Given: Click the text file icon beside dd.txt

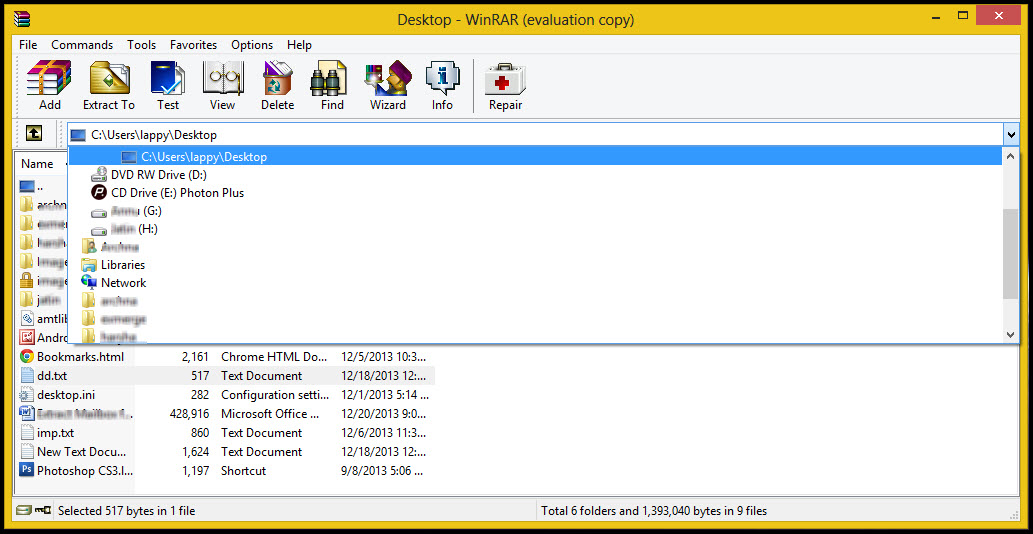Looking at the screenshot, I should tap(26, 375).
